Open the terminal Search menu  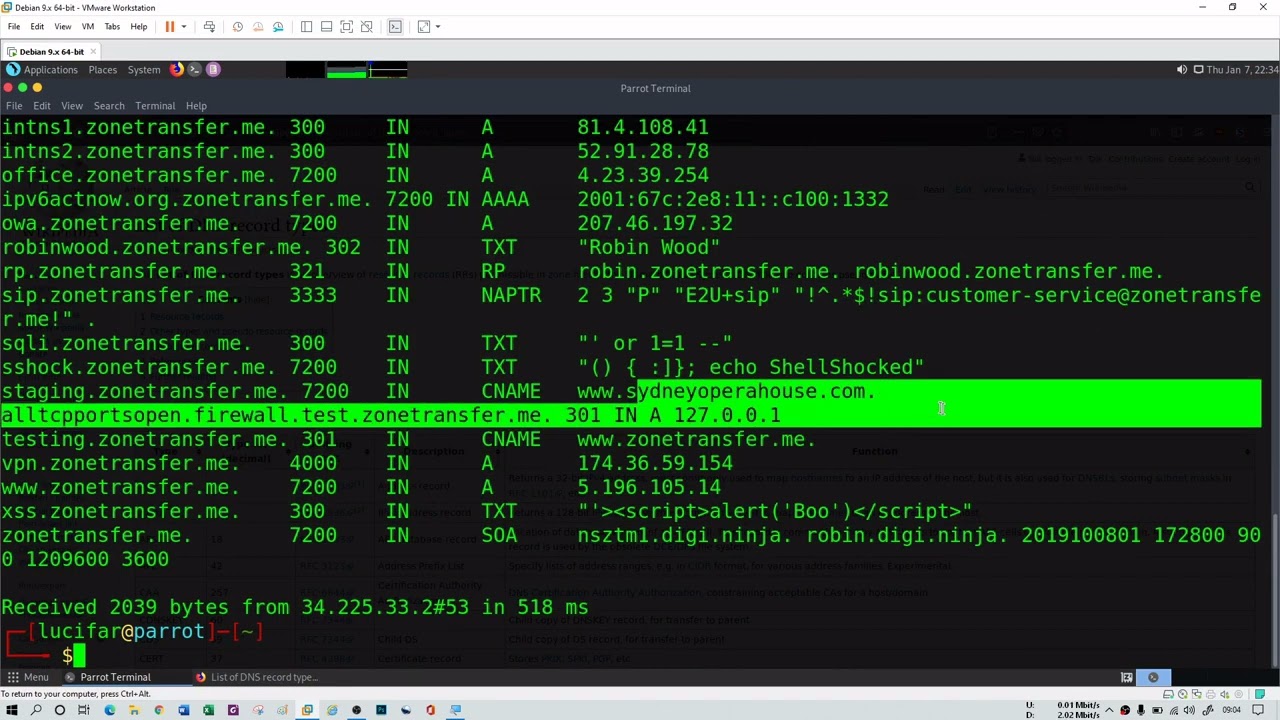coord(109,105)
